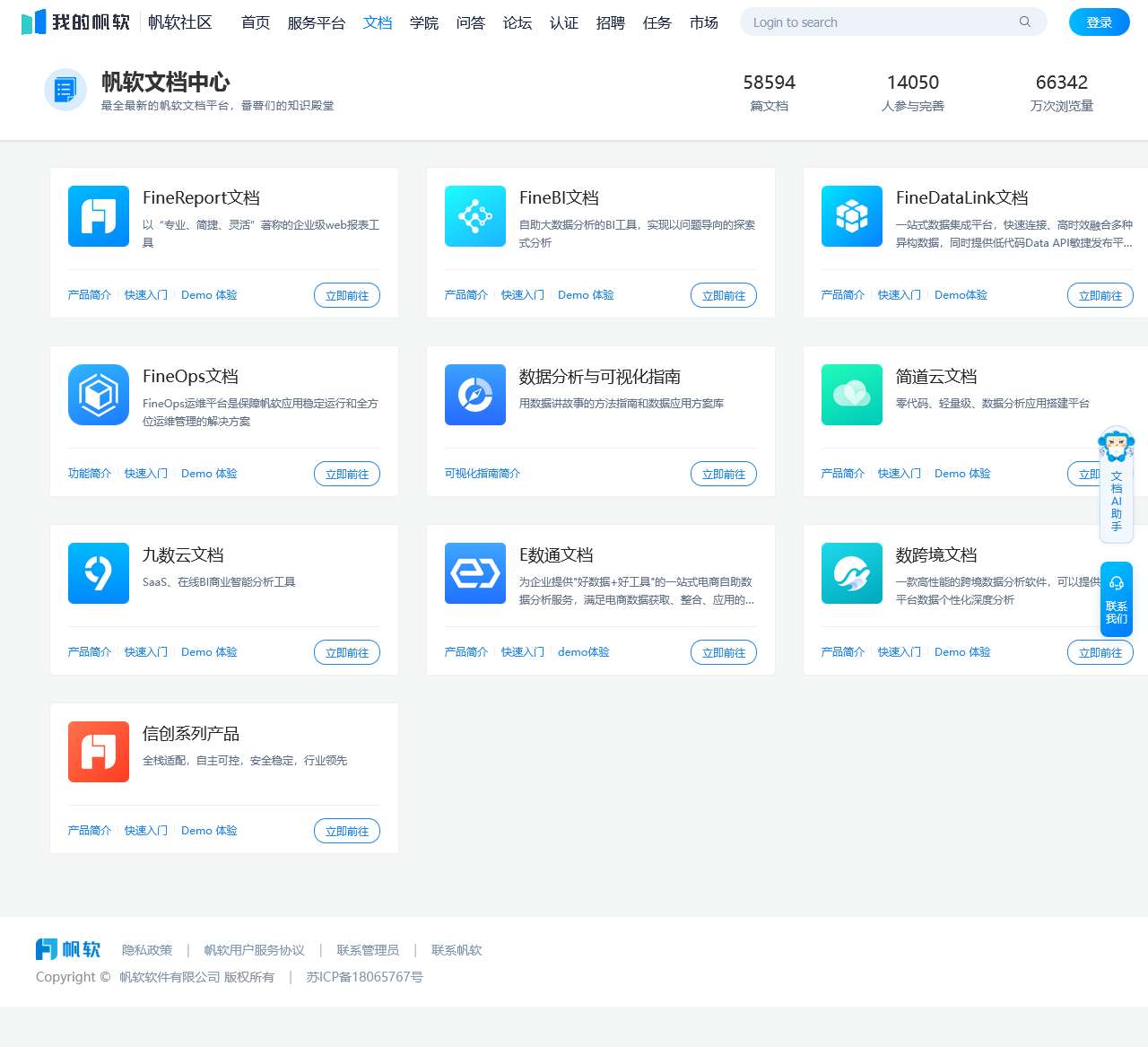Click the 简道云文档 title
This screenshot has height=1047, width=1148.
point(936,376)
